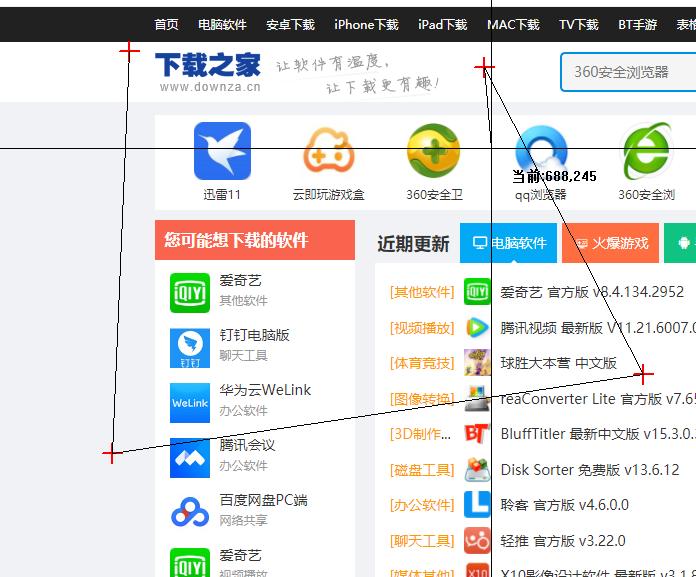Screen dimensions: 696x577
Task: Open the 360安全卫 green shield icon
Action: point(433,151)
